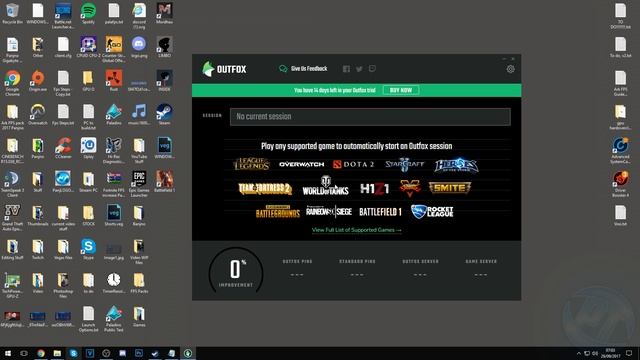The image size is (640, 360).
Task: Open Outfox's Facebook page icon
Action: pos(346,69)
